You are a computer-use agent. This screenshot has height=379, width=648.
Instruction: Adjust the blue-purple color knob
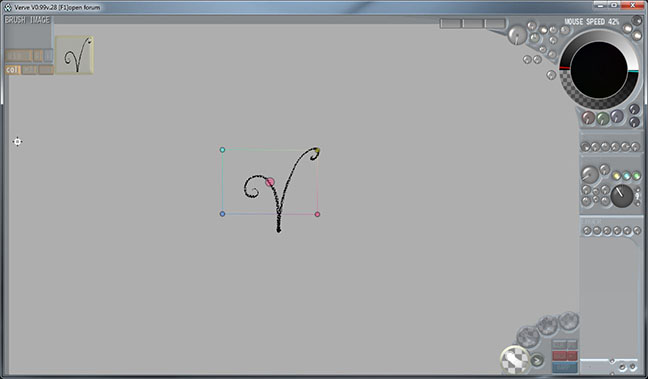[x=617, y=117]
